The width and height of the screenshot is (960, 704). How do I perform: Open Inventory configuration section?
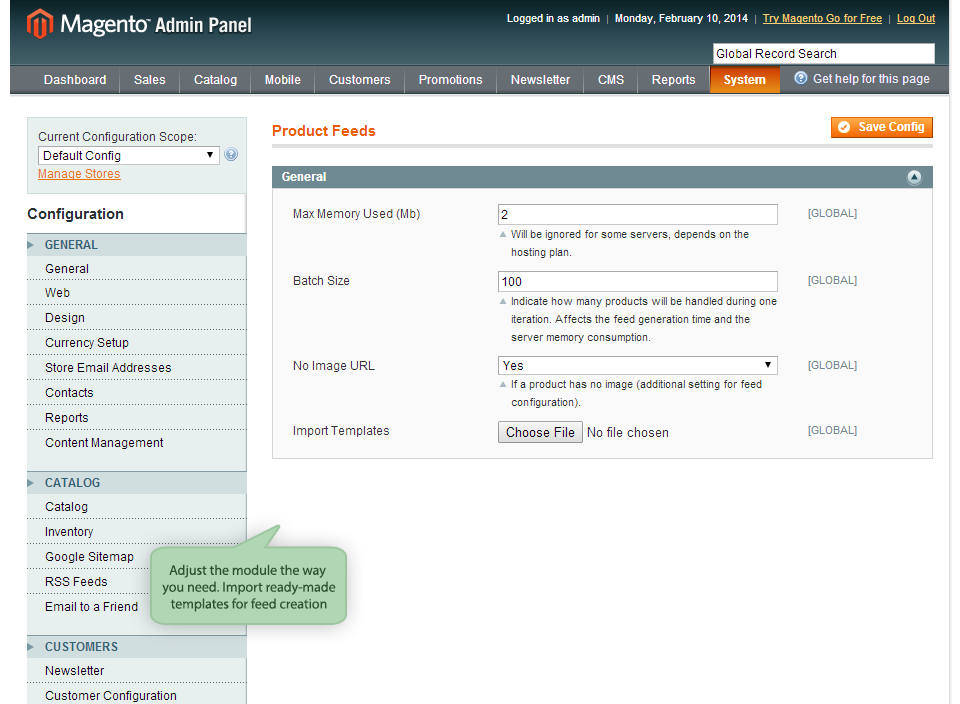point(137,532)
